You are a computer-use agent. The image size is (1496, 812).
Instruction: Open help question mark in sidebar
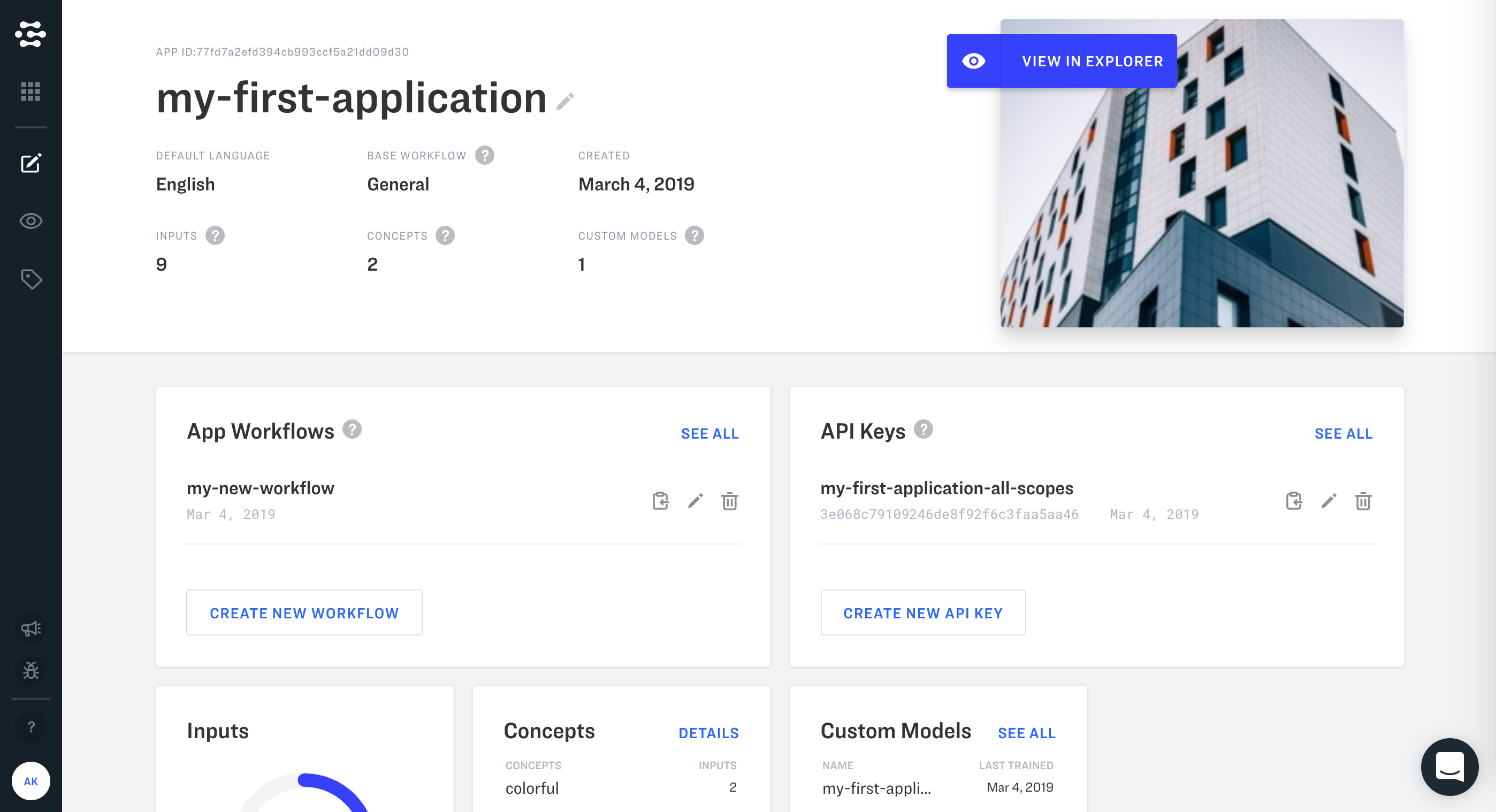30,726
